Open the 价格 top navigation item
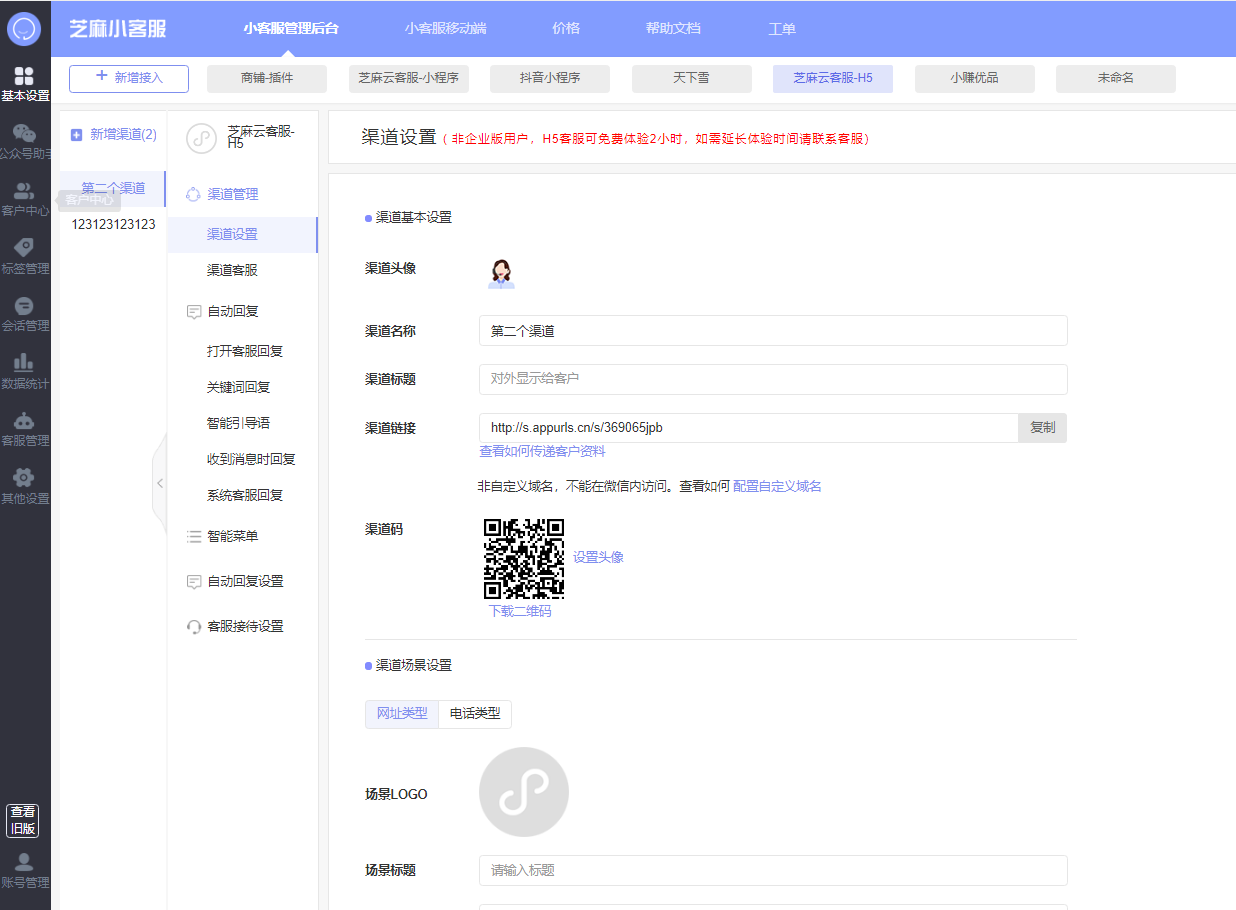This screenshot has height=910, width=1236. pos(566,28)
